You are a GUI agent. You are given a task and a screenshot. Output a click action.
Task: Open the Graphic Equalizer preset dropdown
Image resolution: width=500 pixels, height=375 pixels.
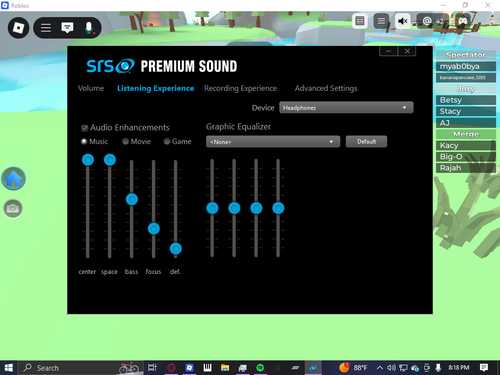[x=273, y=142]
